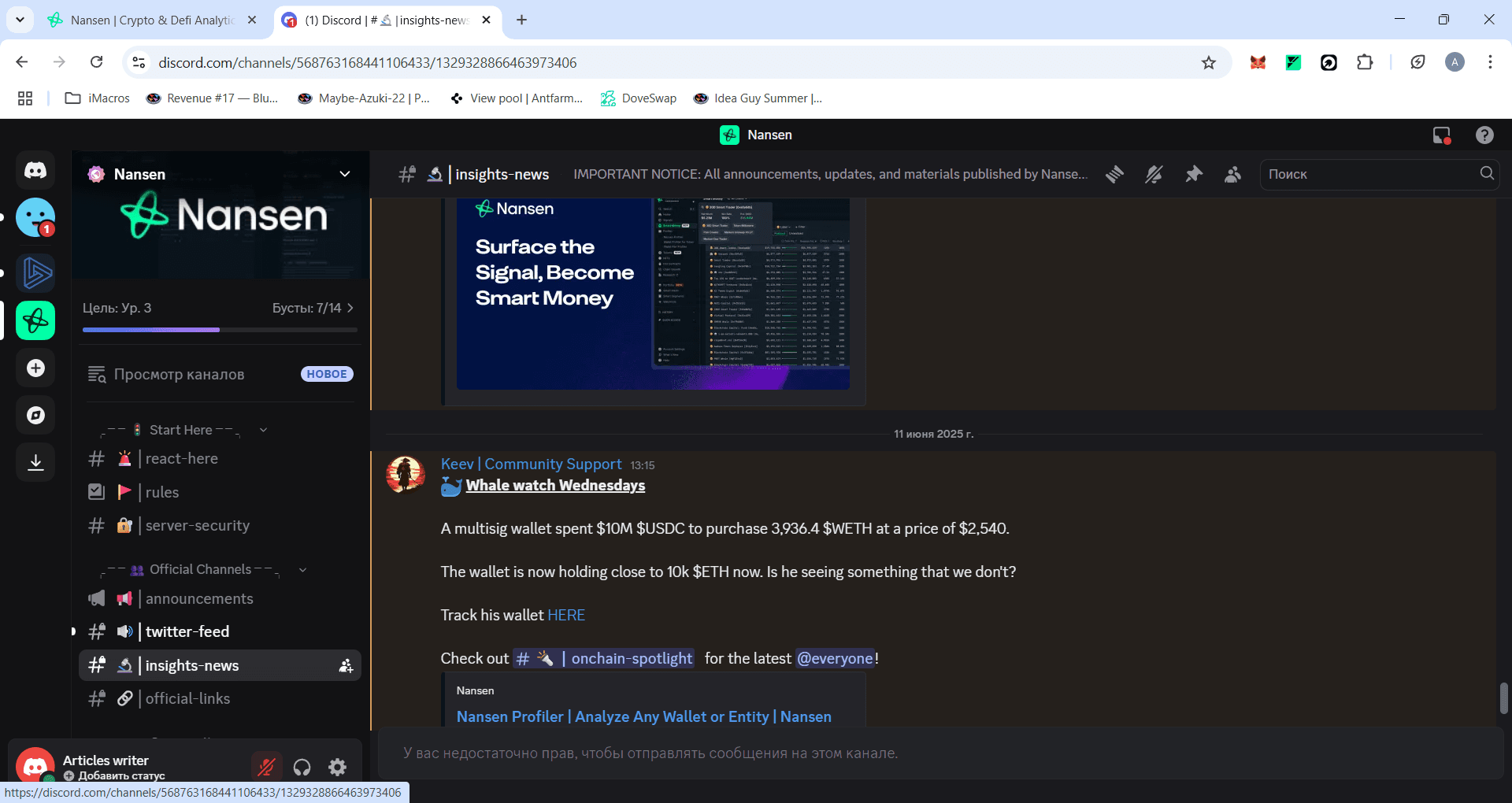Open bookmark apps grid
Image resolution: width=1512 pixels, height=803 pixels.
(25, 98)
